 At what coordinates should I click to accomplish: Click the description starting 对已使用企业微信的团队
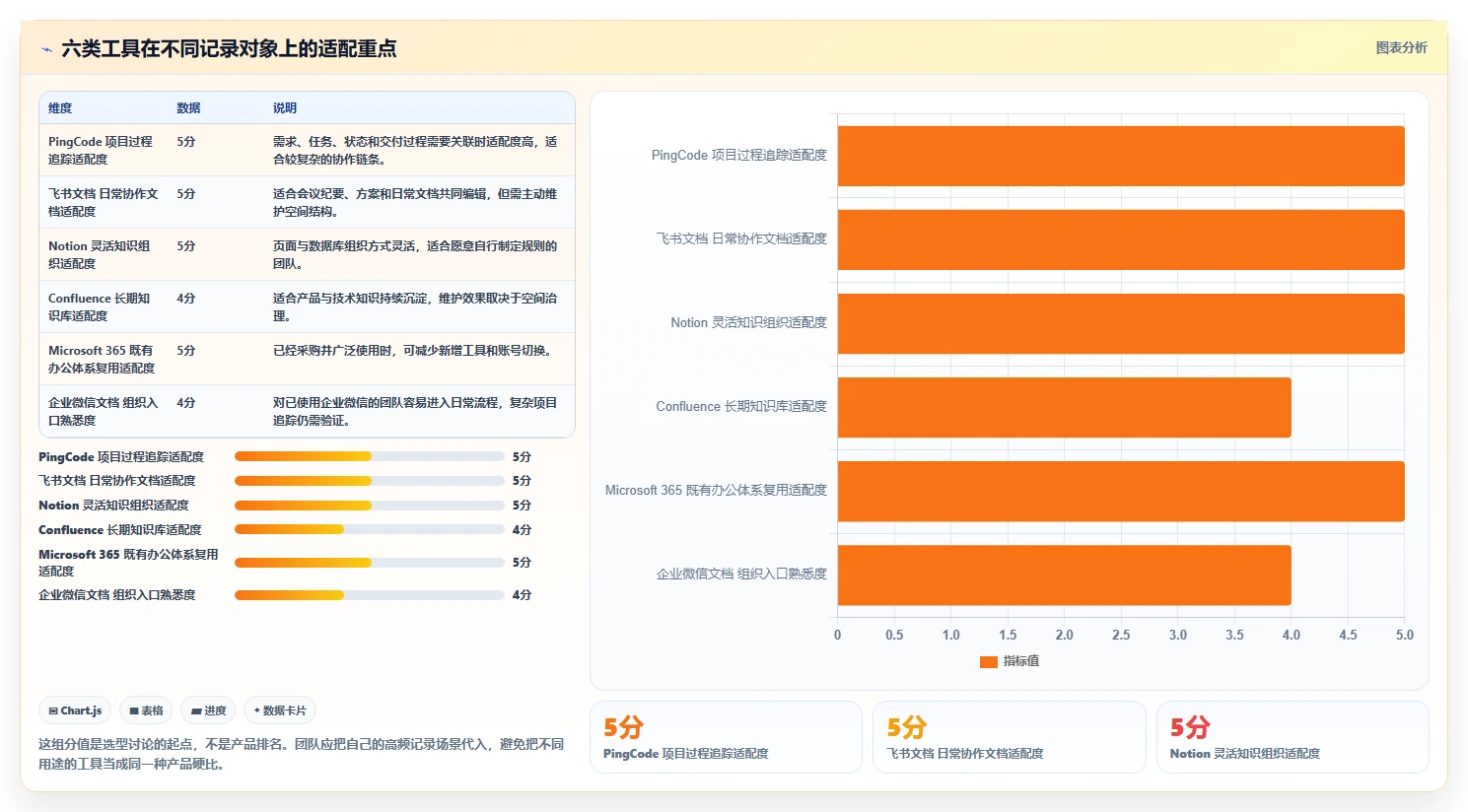point(415,411)
